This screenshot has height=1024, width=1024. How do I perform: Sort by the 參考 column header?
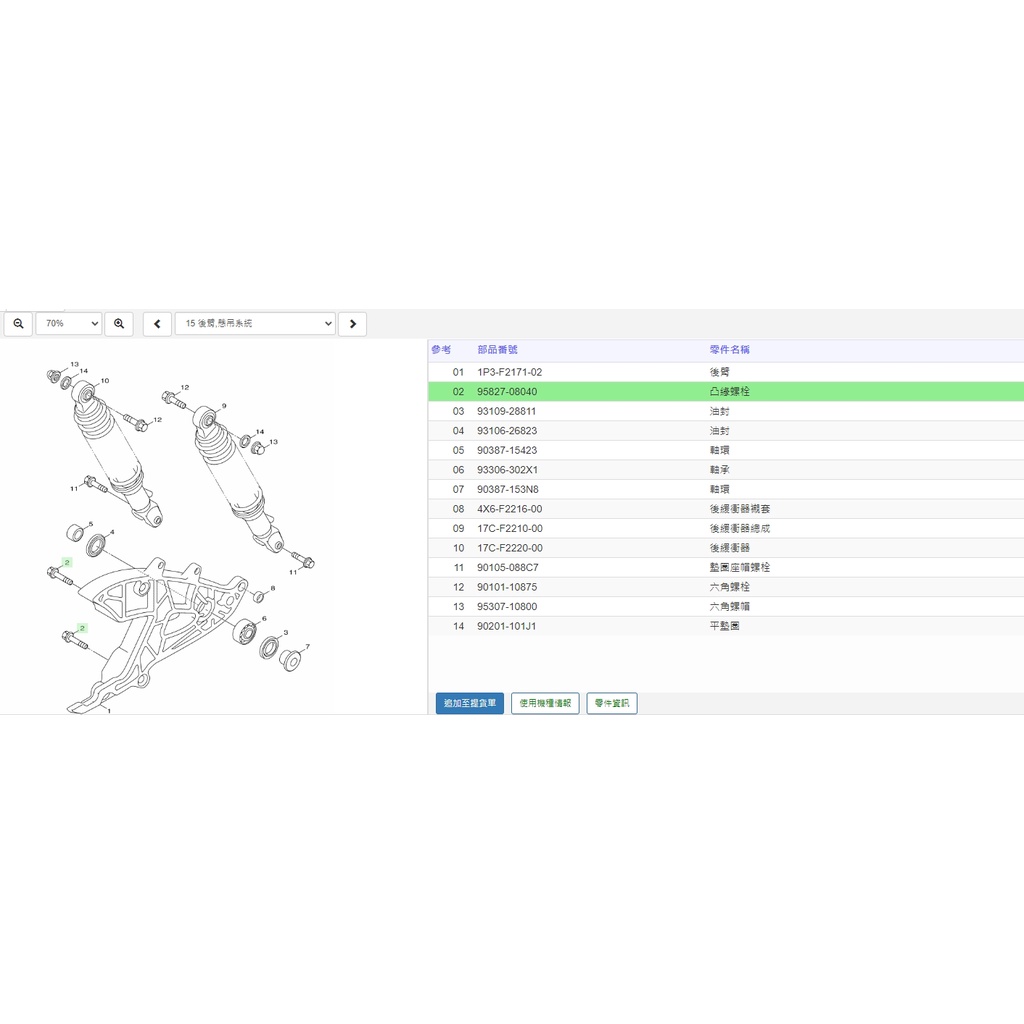[x=441, y=350]
